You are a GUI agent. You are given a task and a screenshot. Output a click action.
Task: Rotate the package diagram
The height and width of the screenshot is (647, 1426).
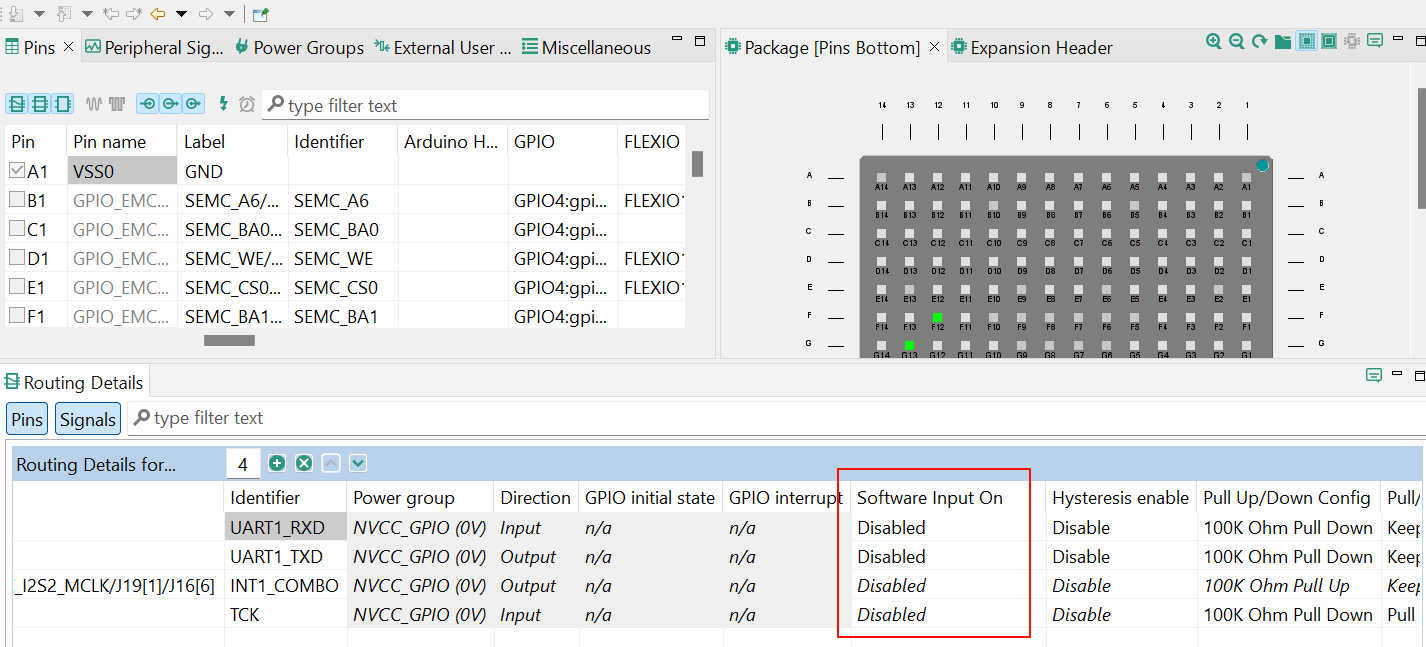(1259, 42)
